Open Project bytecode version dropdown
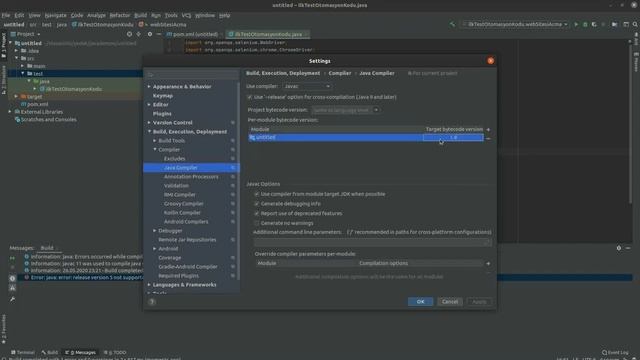 coord(346,110)
